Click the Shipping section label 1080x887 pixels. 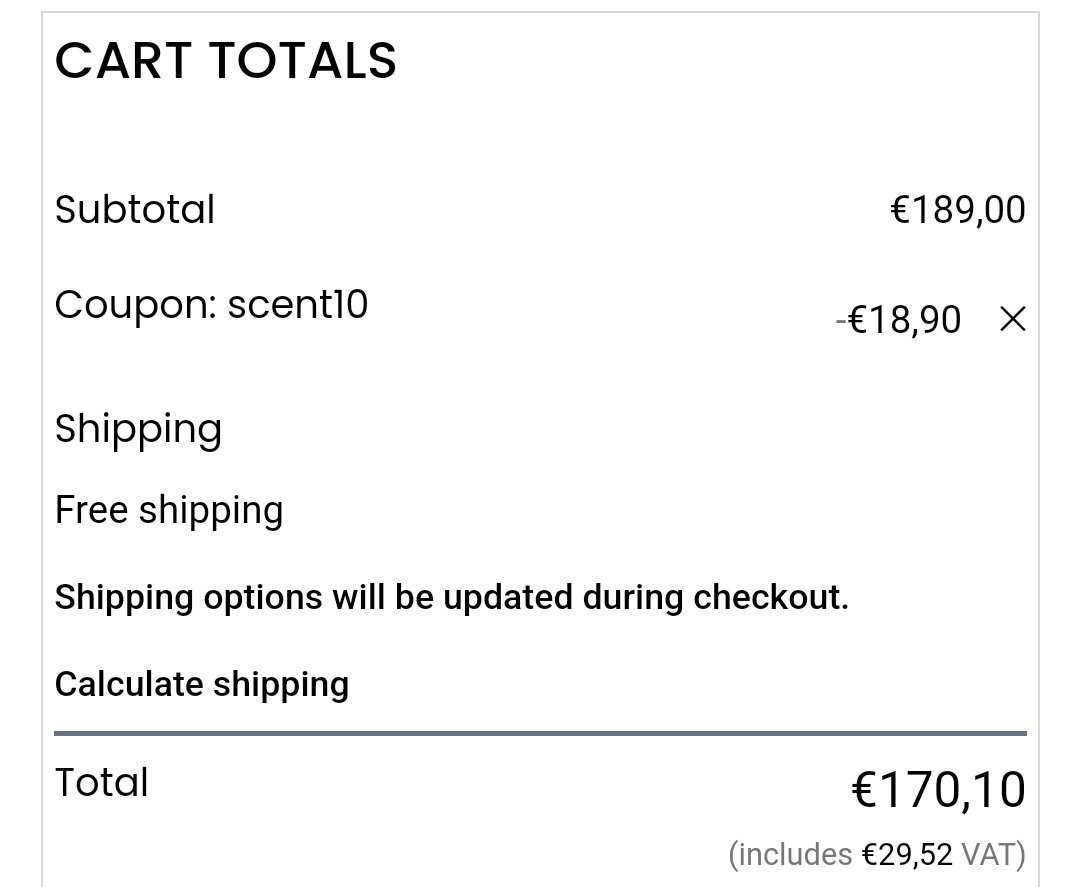138,430
